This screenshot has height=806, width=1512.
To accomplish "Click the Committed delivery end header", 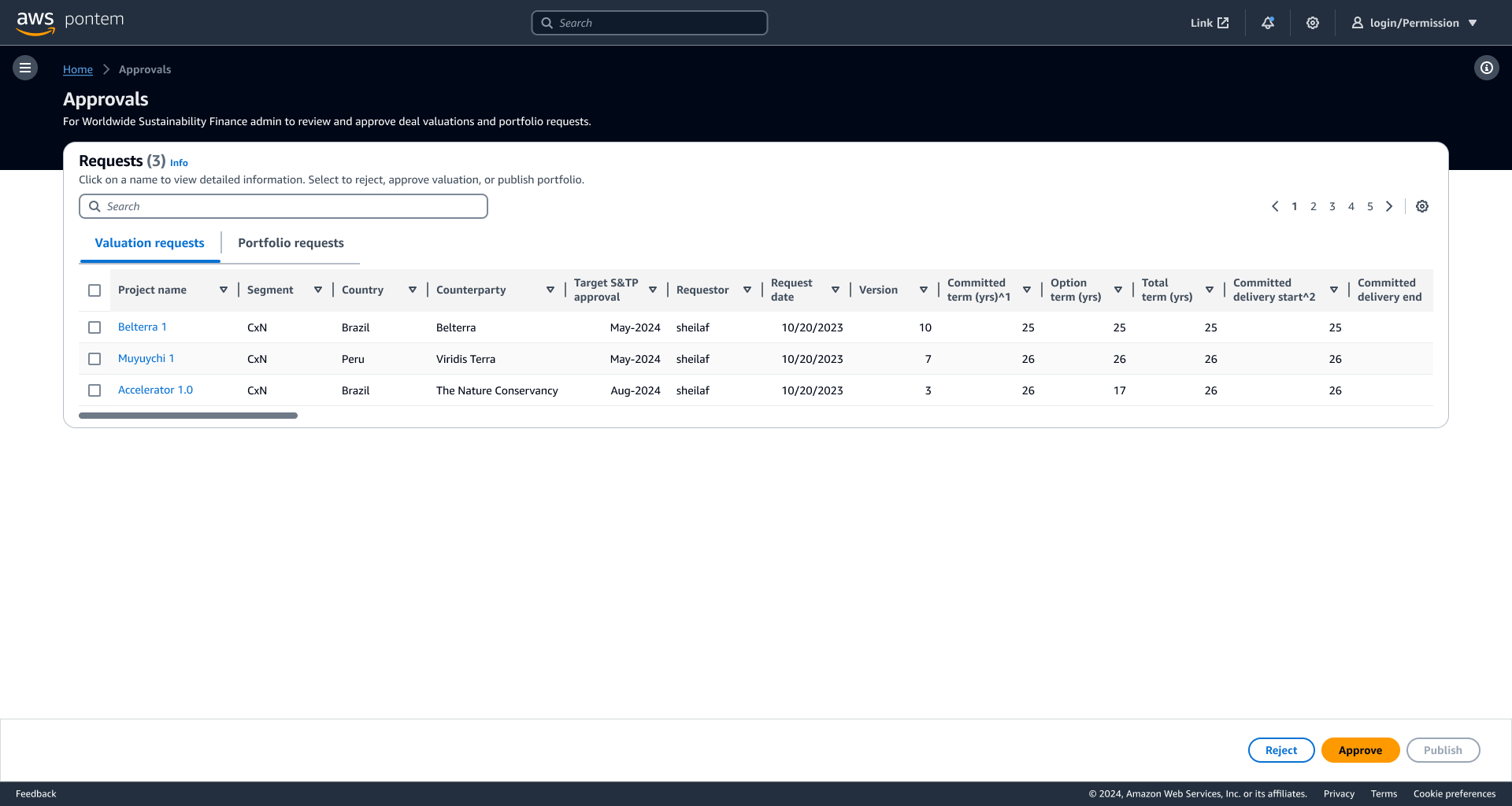I will 1390,290.
